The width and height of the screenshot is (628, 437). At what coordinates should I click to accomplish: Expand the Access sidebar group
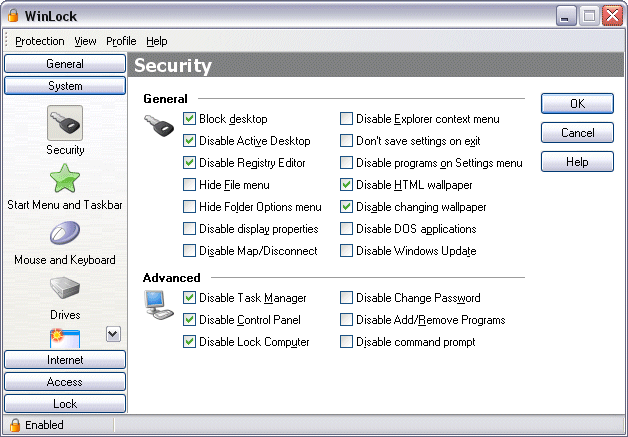(x=65, y=382)
